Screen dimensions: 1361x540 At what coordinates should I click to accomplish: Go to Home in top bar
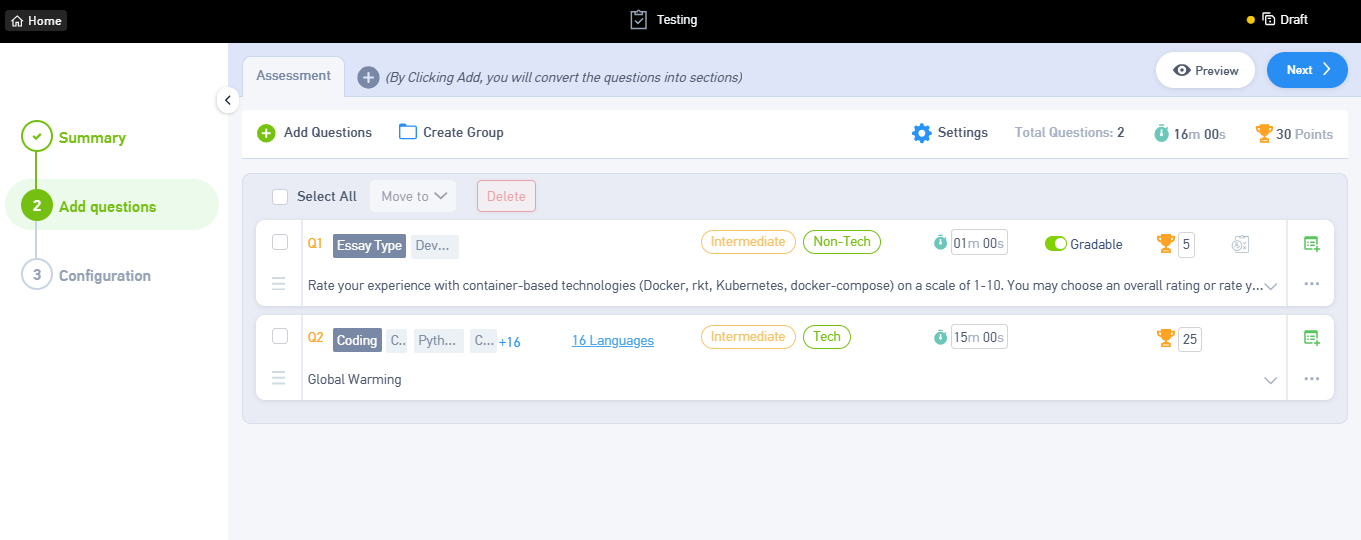point(36,20)
